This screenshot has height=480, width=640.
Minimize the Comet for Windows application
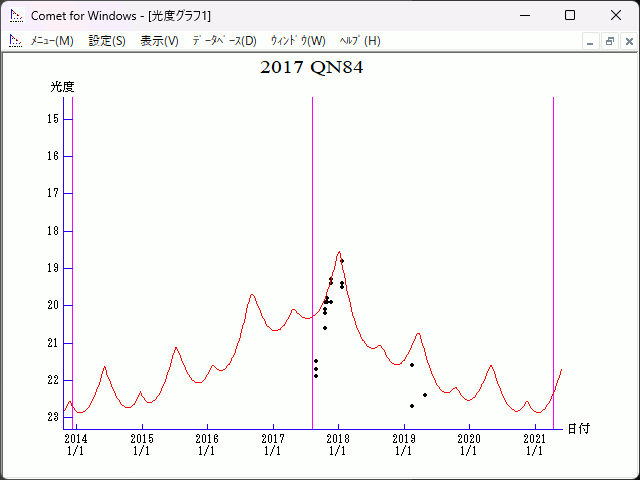[523, 15]
